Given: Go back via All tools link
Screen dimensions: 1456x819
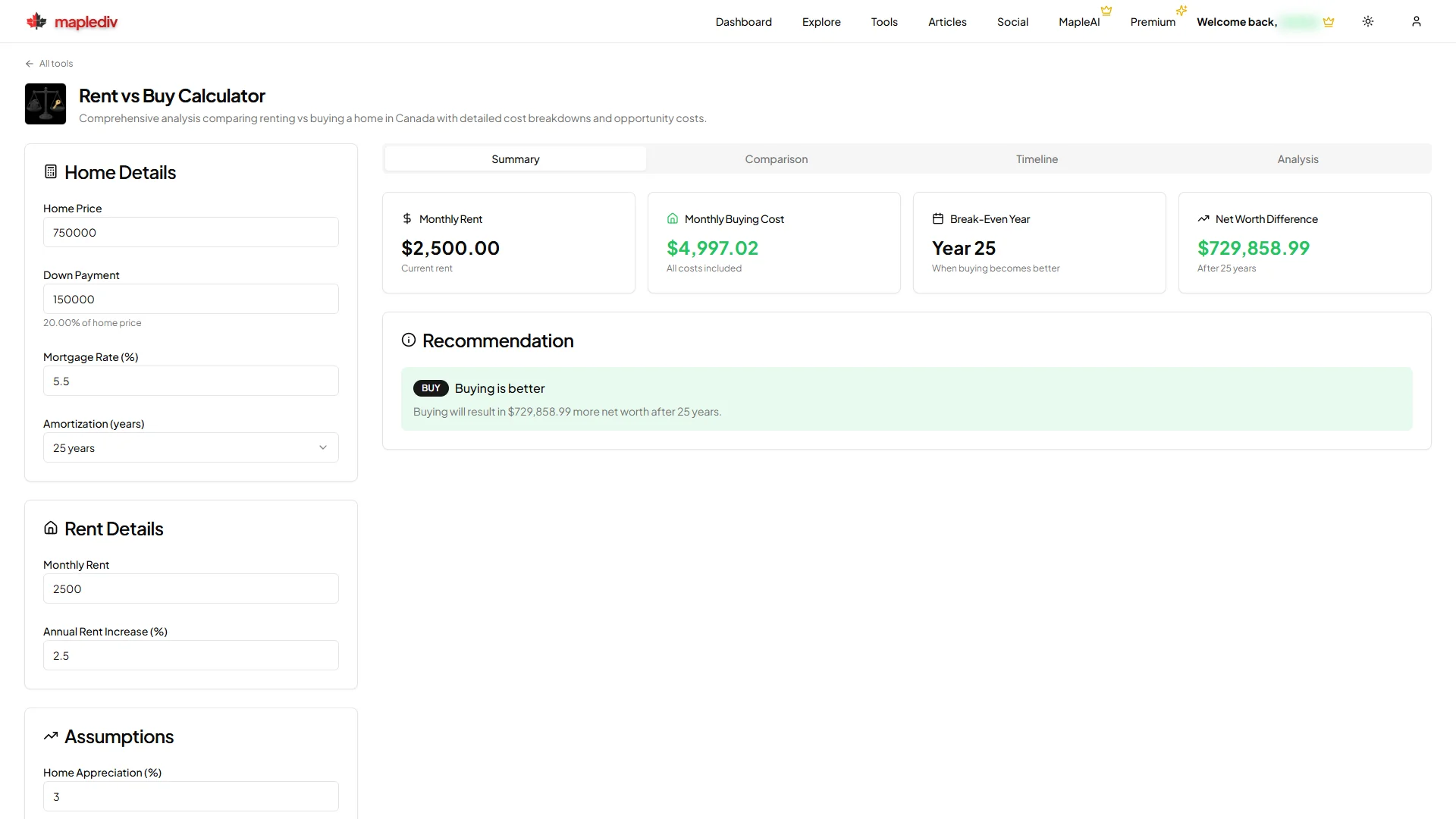Looking at the screenshot, I should [x=49, y=64].
